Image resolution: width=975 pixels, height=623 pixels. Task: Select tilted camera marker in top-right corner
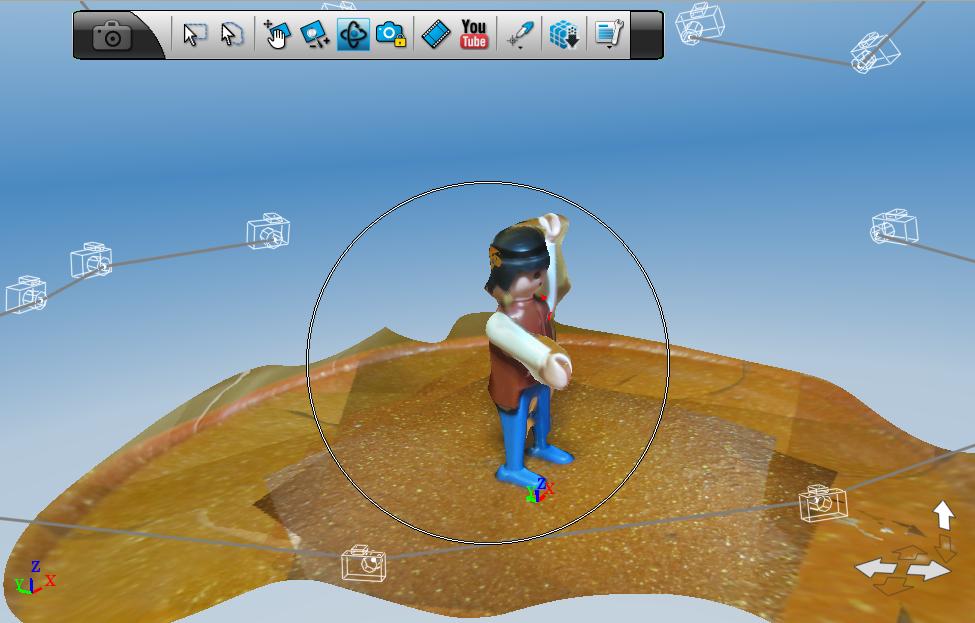876,52
